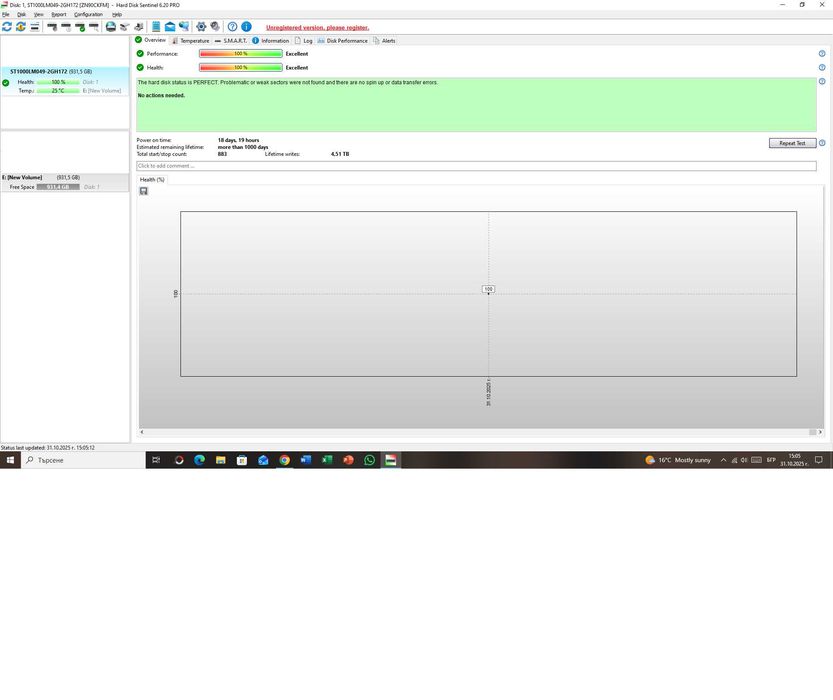
Task: Click the open envelope e-mail toolbar icon
Action: click(x=170, y=27)
